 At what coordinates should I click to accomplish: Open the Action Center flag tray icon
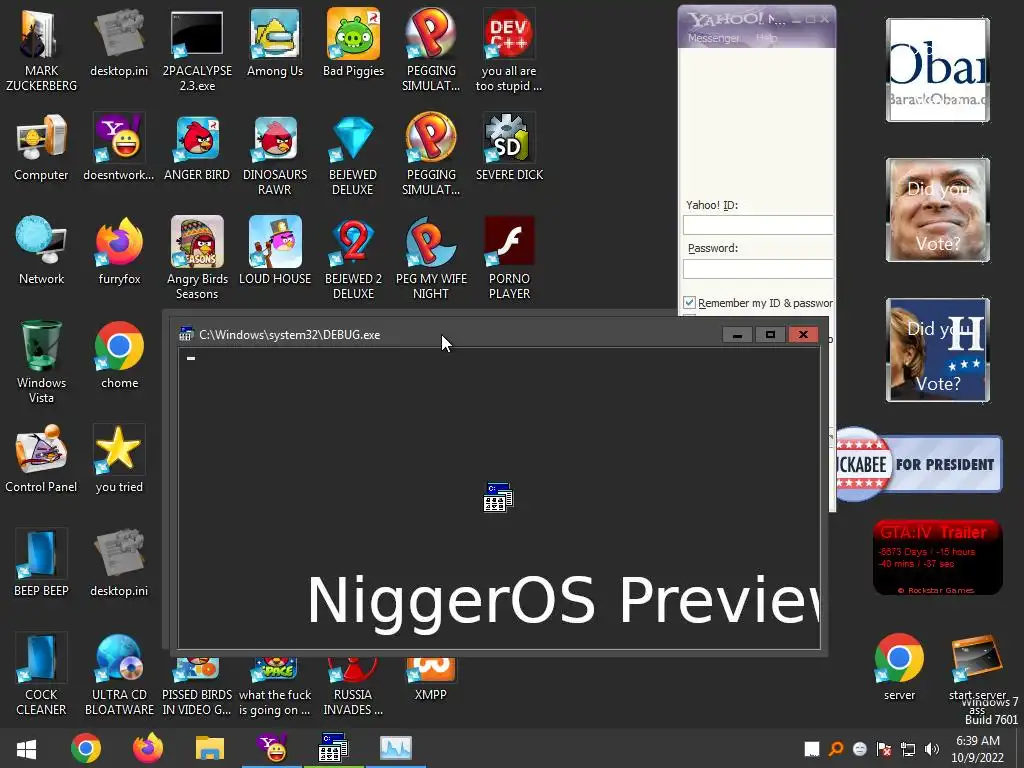coord(884,749)
